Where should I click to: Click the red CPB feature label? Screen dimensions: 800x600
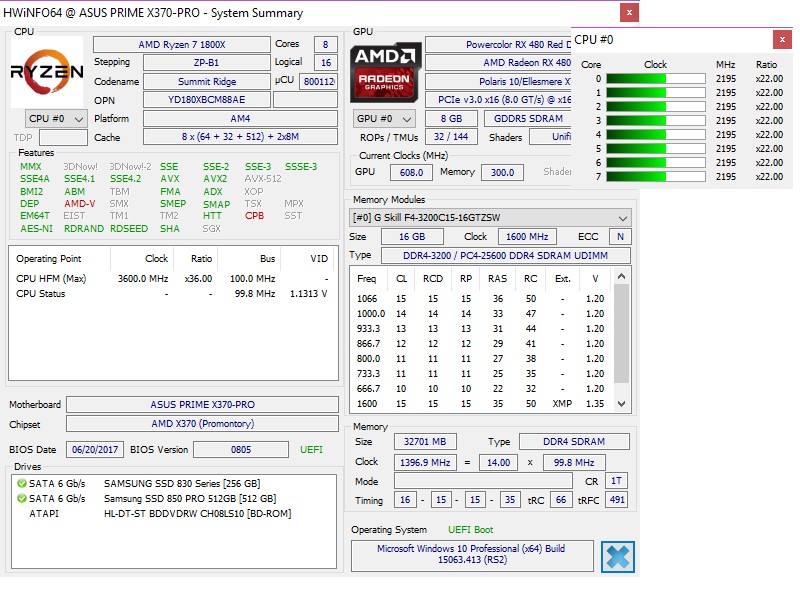[x=254, y=216]
